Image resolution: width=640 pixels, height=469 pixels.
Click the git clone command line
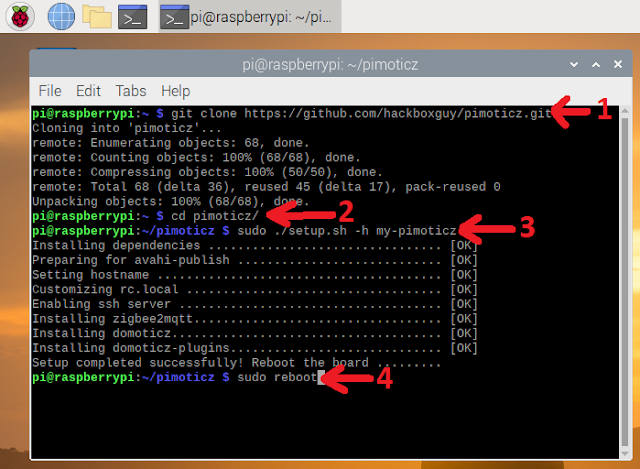coord(291,113)
